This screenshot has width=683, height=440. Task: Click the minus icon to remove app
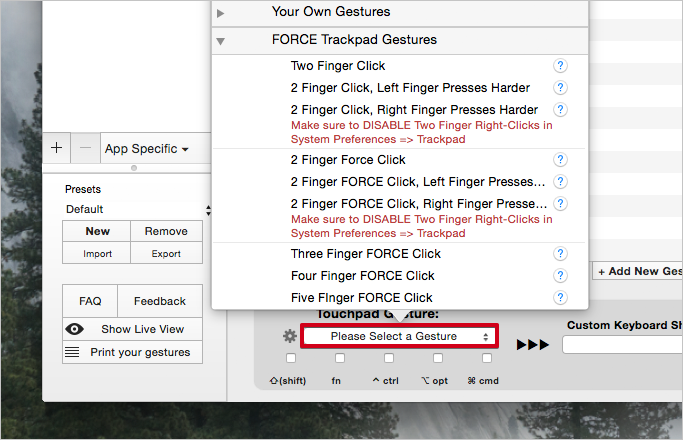pyautogui.click(x=85, y=148)
